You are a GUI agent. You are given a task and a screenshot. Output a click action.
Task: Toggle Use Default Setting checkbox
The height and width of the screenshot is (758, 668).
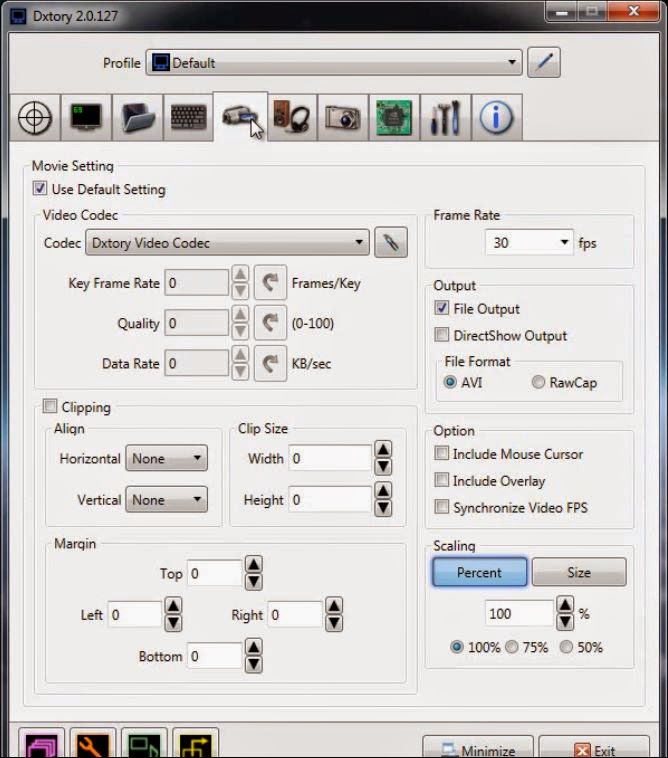pos(40,188)
